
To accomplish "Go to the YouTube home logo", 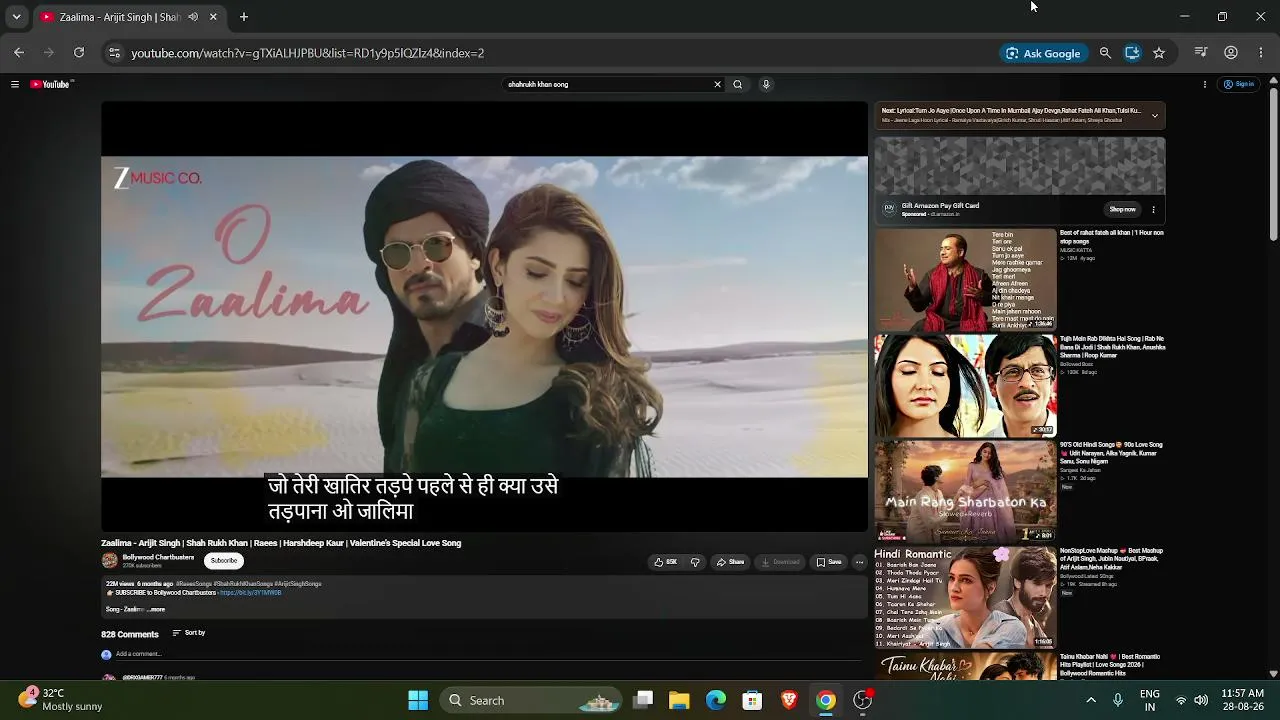I will [51, 85].
